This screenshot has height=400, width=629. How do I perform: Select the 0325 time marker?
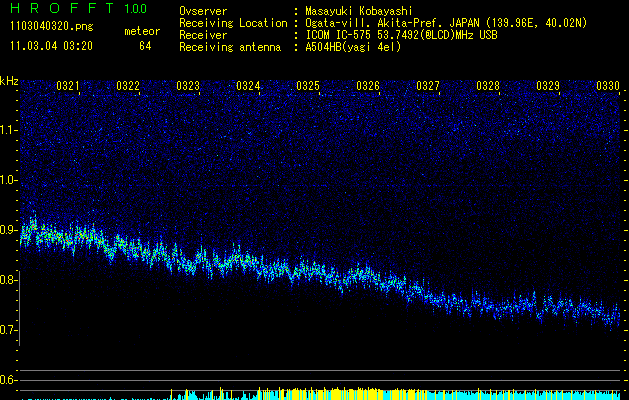(308, 87)
